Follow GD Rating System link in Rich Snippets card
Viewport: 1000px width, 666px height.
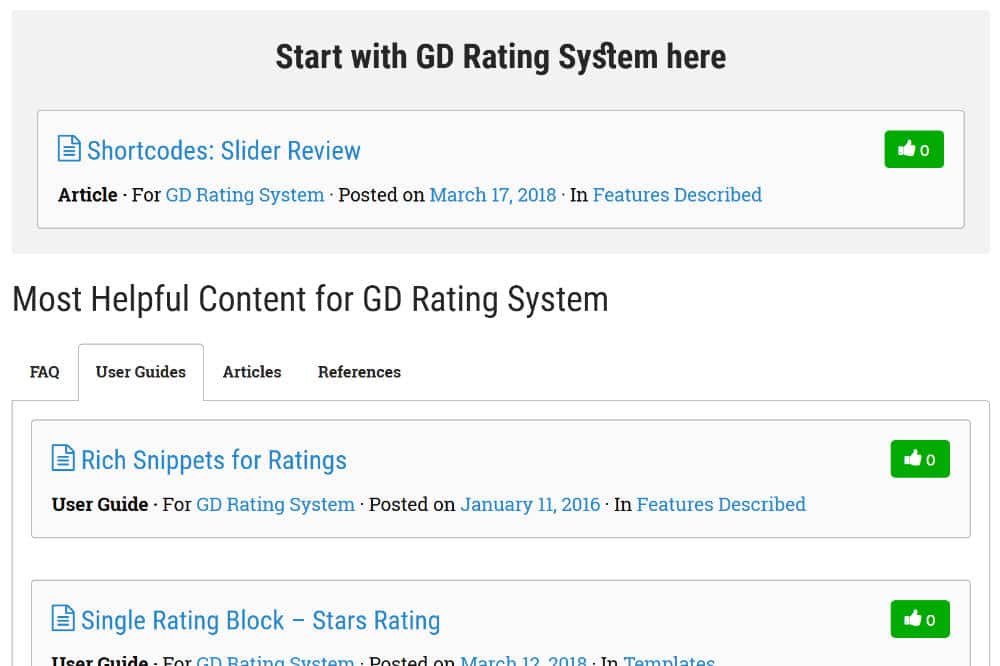276,504
